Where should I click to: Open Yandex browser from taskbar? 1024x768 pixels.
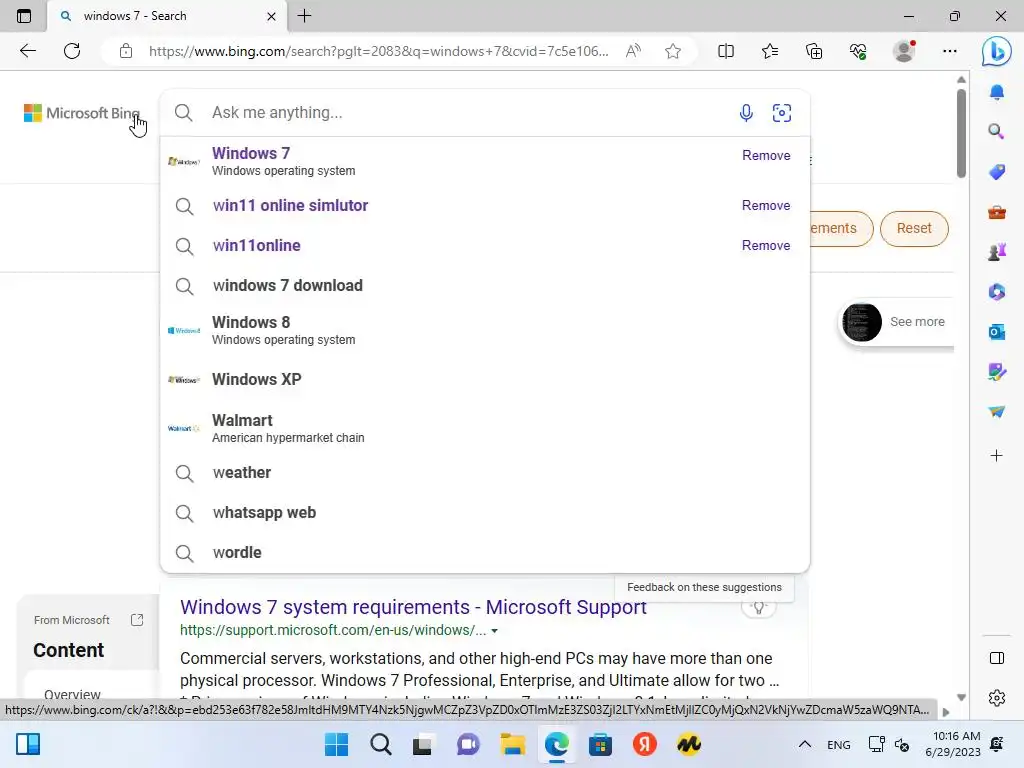click(645, 744)
